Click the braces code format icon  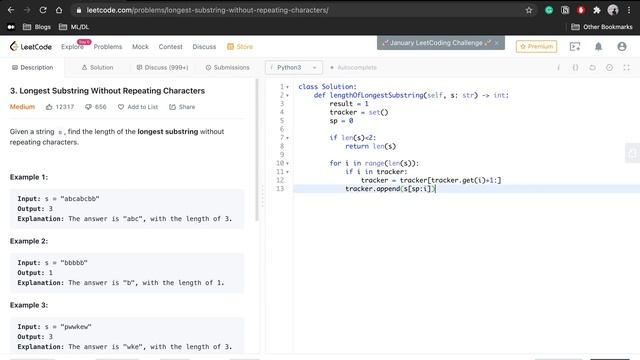(x=576, y=67)
